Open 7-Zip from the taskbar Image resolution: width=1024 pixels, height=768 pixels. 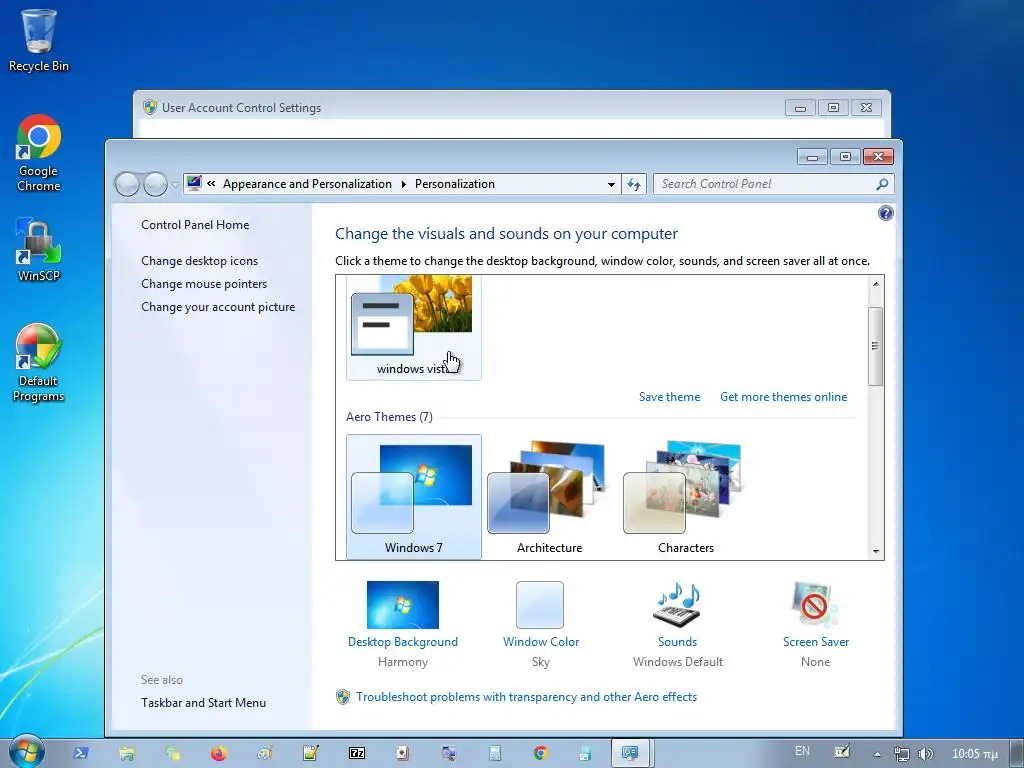[x=357, y=754]
